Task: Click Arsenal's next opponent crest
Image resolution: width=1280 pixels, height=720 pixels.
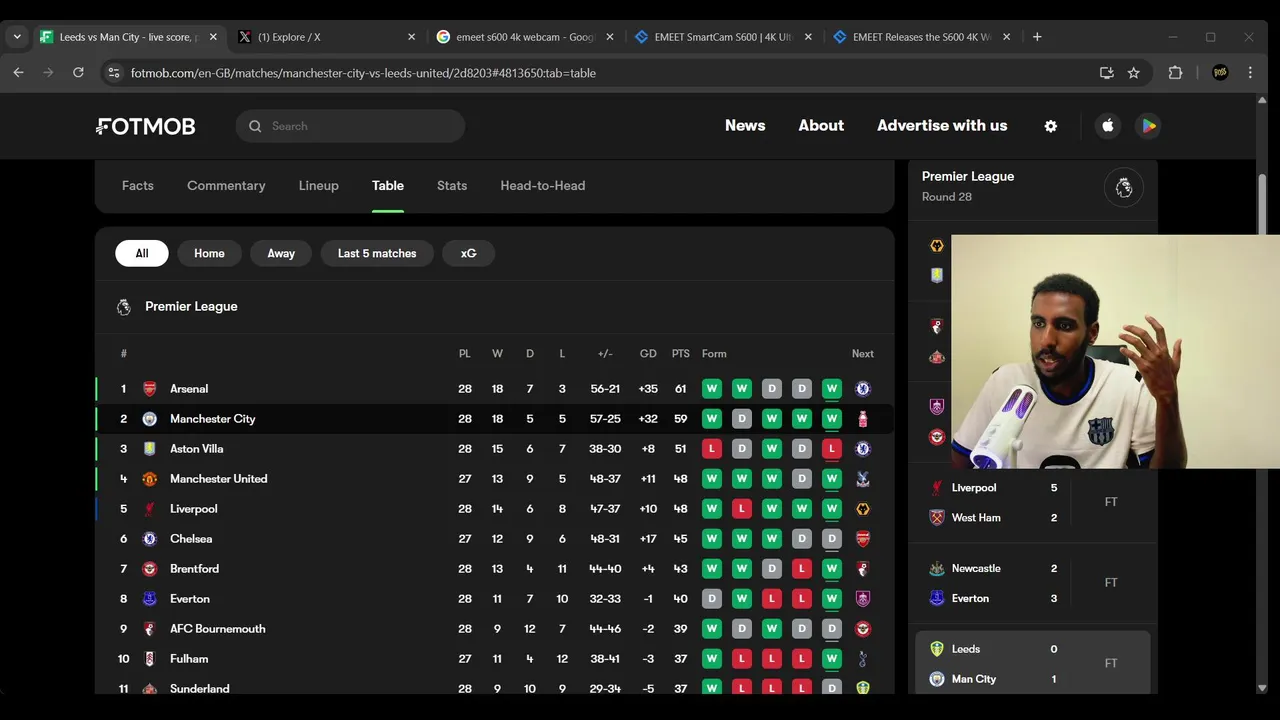Action: click(863, 389)
